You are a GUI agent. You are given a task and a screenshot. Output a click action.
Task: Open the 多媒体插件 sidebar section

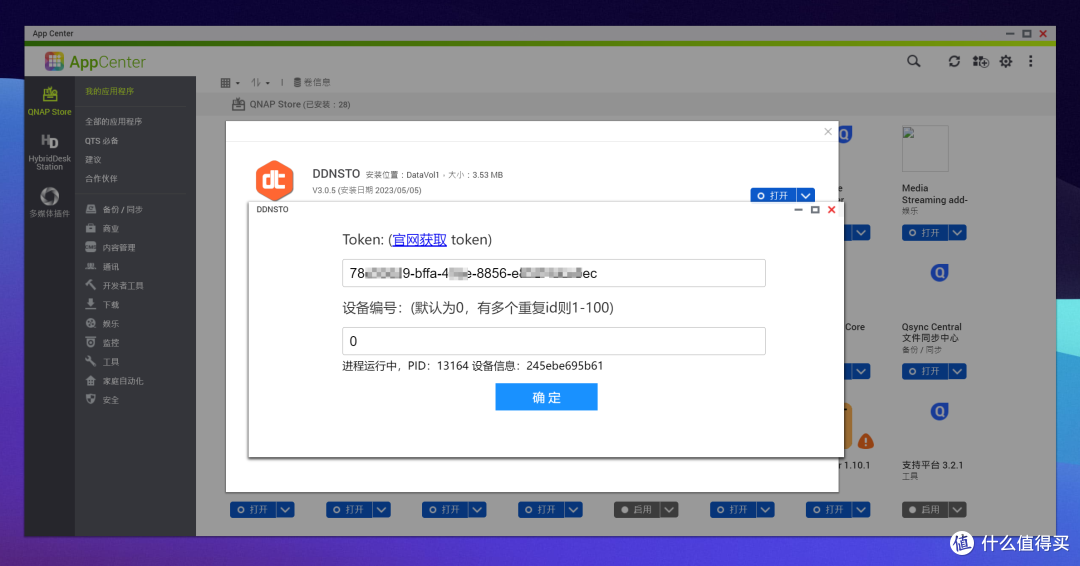coord(50,202)
